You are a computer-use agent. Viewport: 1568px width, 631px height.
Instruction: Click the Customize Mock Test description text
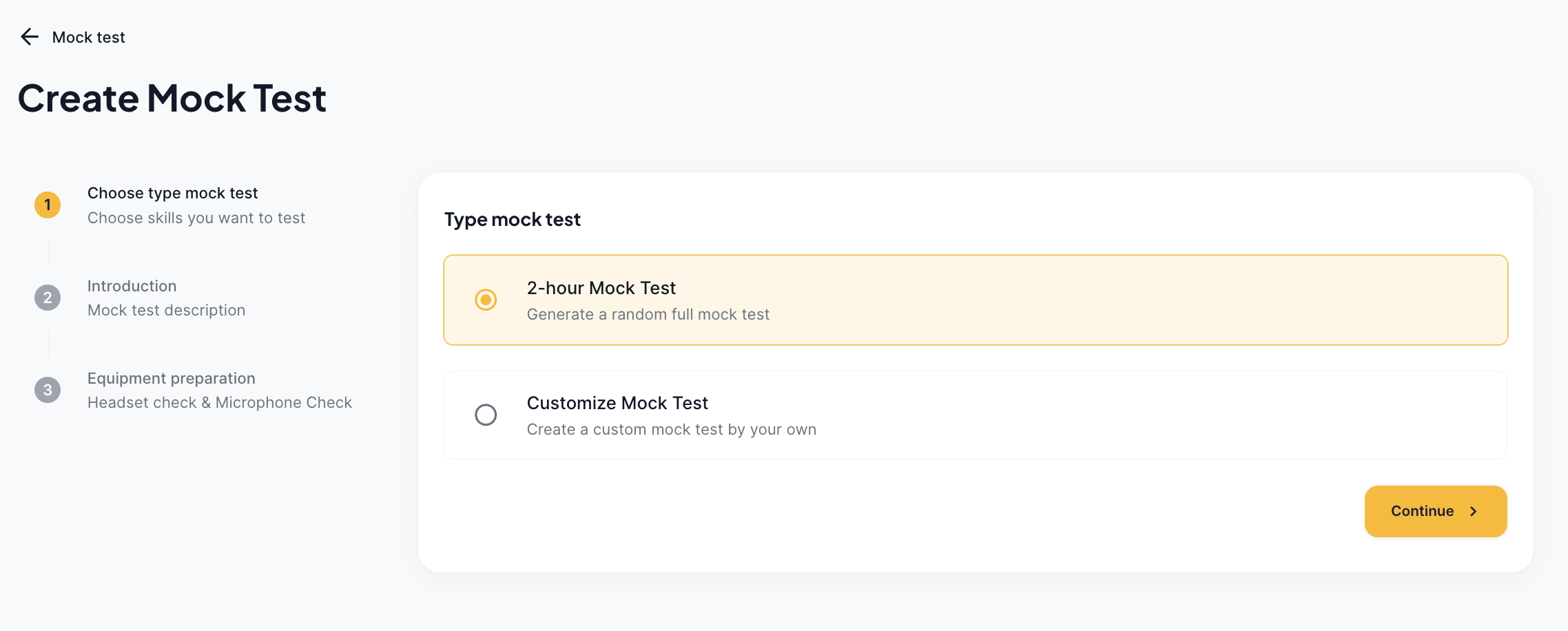point(671,428)
